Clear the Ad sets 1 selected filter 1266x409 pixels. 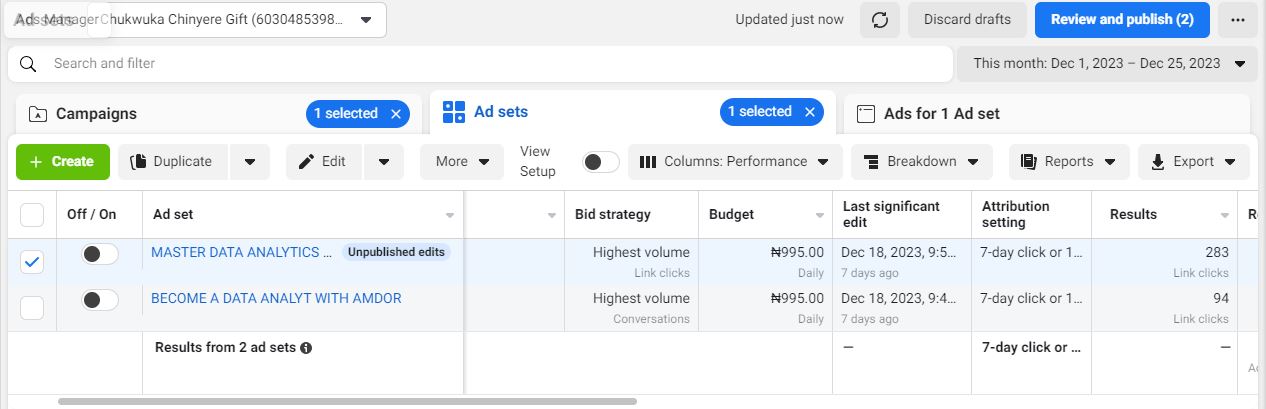(x=810, y=112)
